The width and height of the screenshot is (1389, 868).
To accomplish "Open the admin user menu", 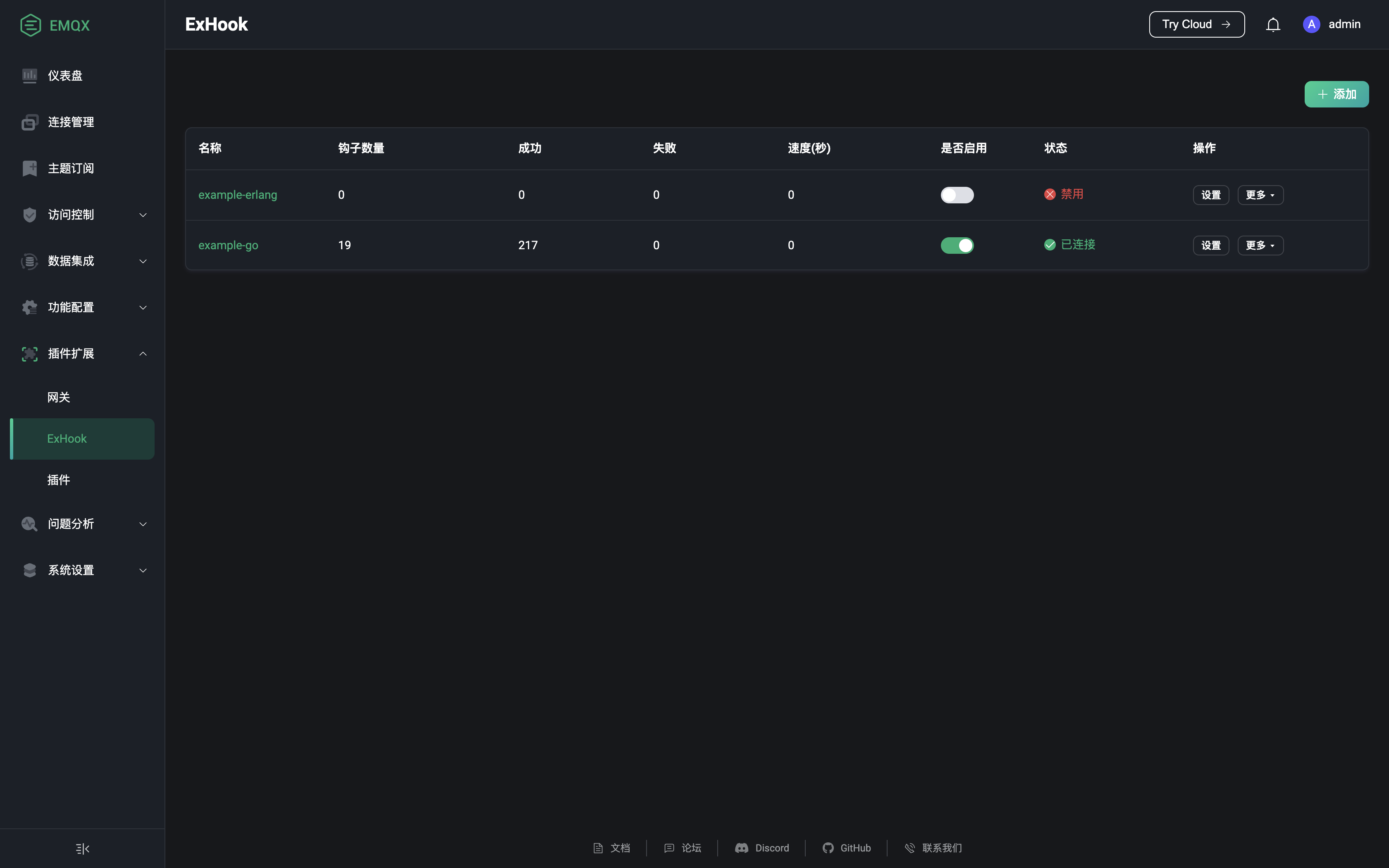I will click(x=1332, y=24).
